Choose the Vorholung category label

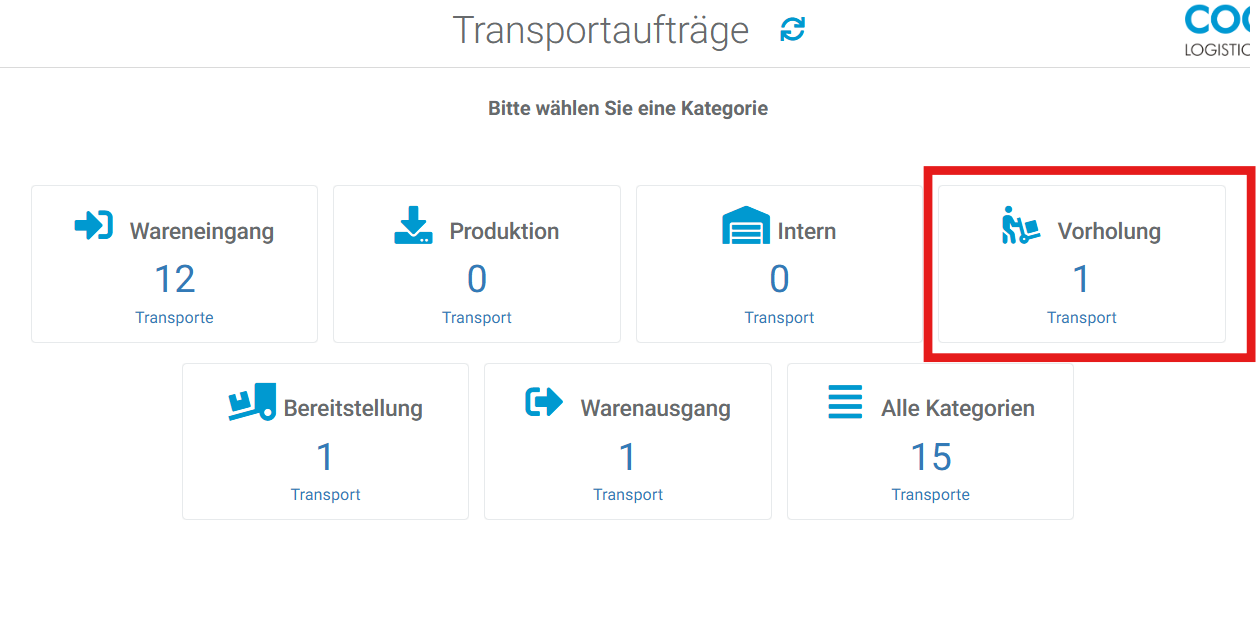click(x=1109, y=231)
